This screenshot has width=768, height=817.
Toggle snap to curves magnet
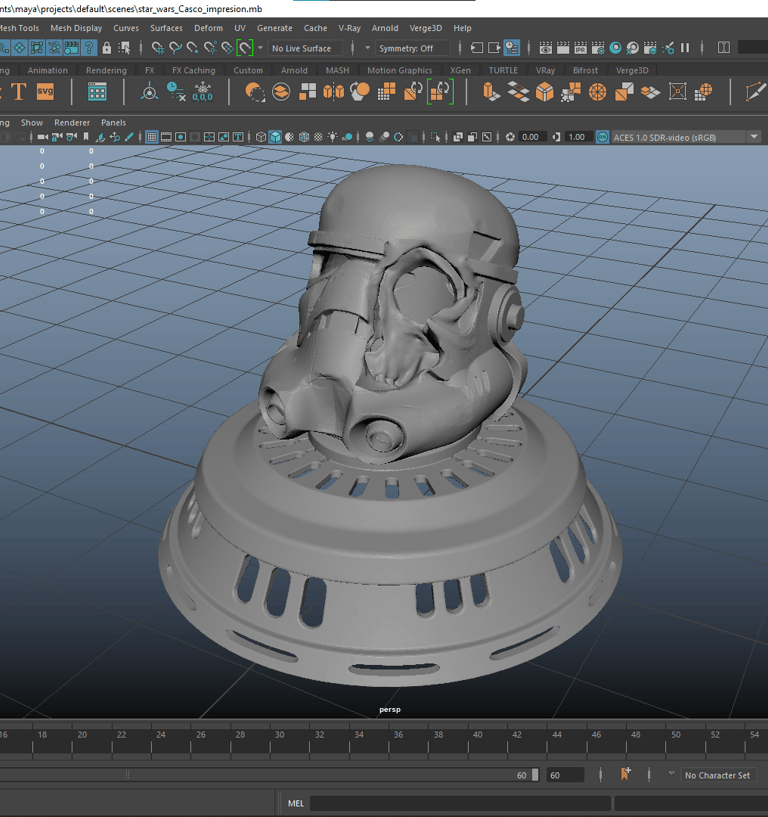[x=175, y=48]
